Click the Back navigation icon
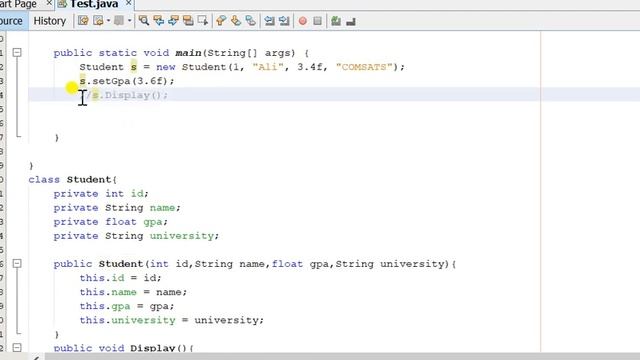640x360 pixels. (98, 21)
